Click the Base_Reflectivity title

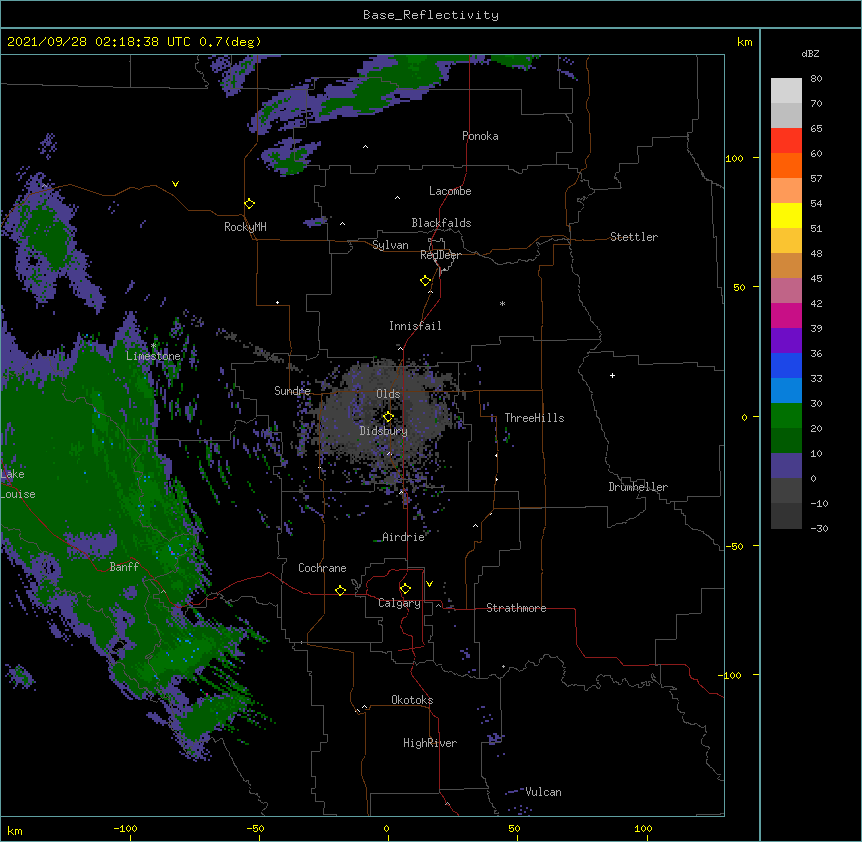point(431,15)
